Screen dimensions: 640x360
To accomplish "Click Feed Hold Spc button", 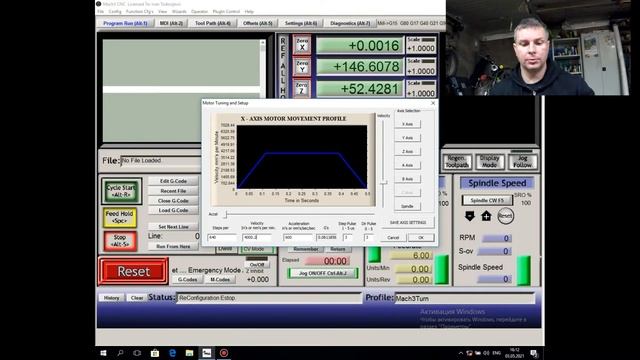I will pyautogui.click(x=120, y=217).
